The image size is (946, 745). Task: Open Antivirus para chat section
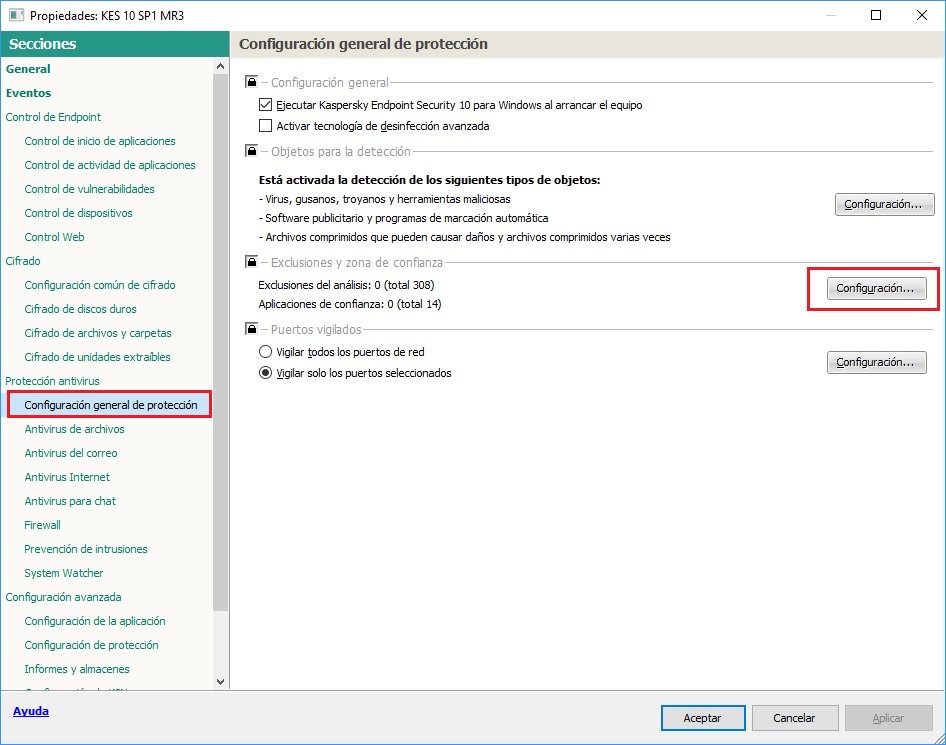(x=70, y=501)
